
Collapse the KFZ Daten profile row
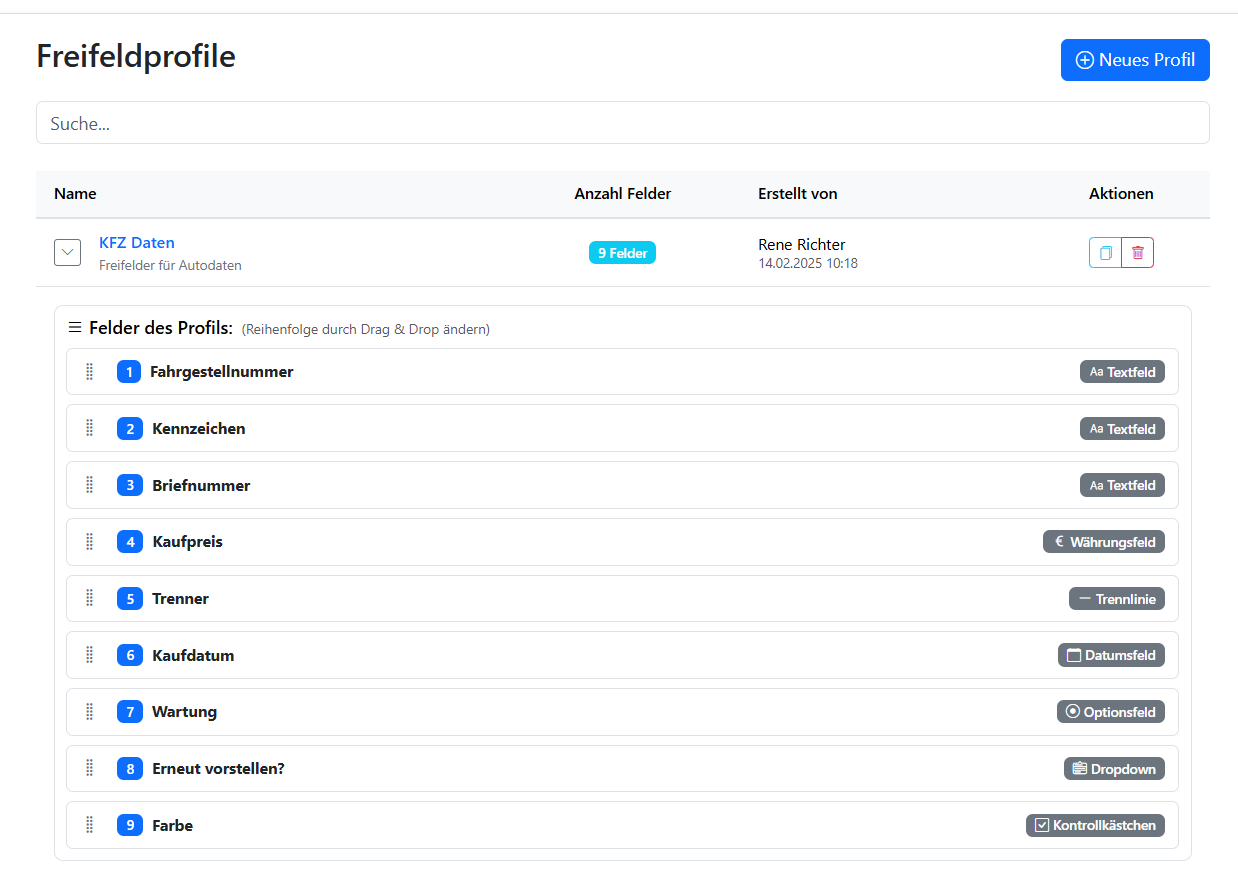[67, 253]
